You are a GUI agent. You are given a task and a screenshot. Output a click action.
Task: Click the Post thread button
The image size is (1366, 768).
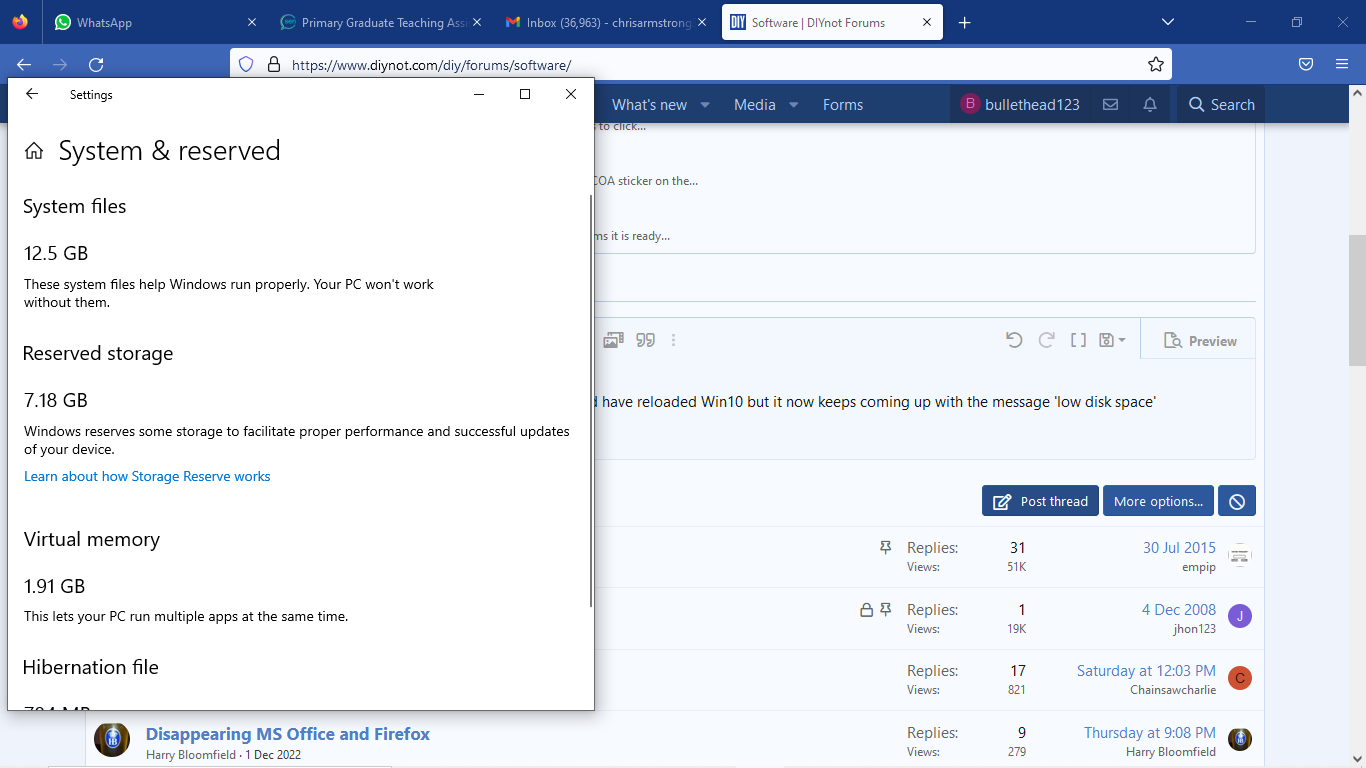[x=1040, y=501]
